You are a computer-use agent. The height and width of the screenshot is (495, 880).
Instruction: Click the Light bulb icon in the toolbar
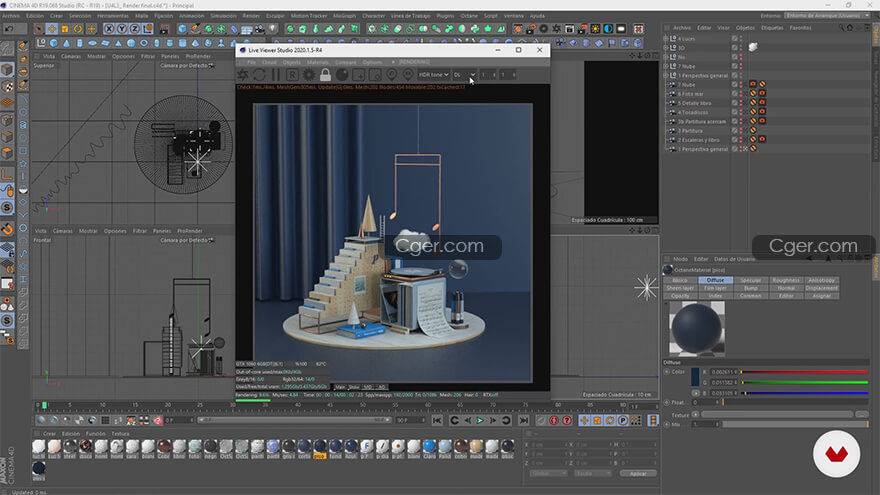tap(273, 29)
